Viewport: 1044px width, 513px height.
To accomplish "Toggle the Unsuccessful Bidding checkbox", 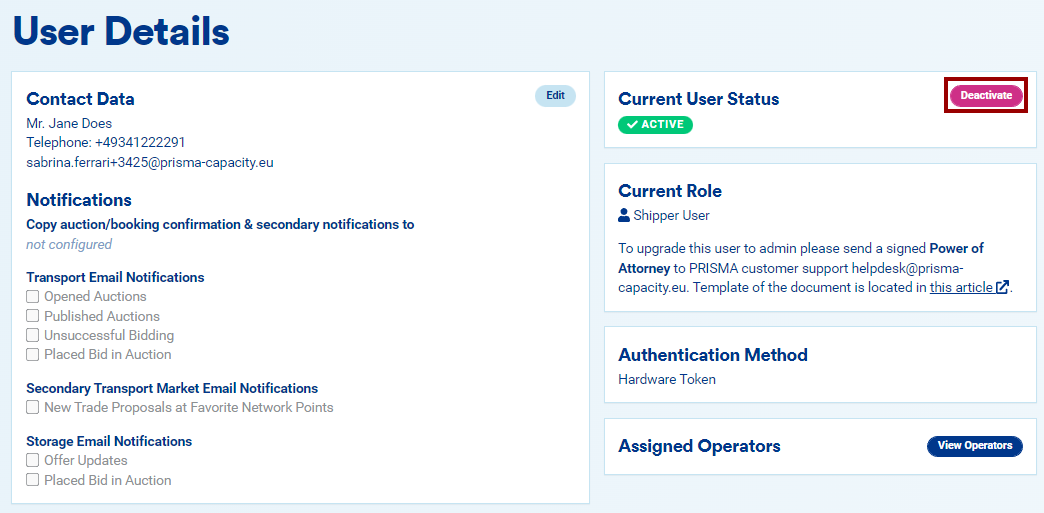I will coord(33,335).
